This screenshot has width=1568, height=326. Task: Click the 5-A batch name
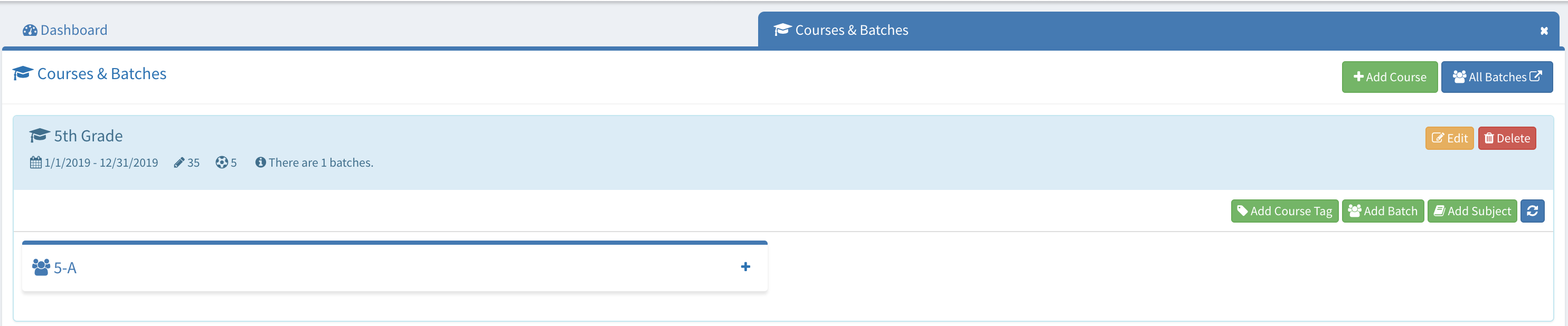coord(65,268)
